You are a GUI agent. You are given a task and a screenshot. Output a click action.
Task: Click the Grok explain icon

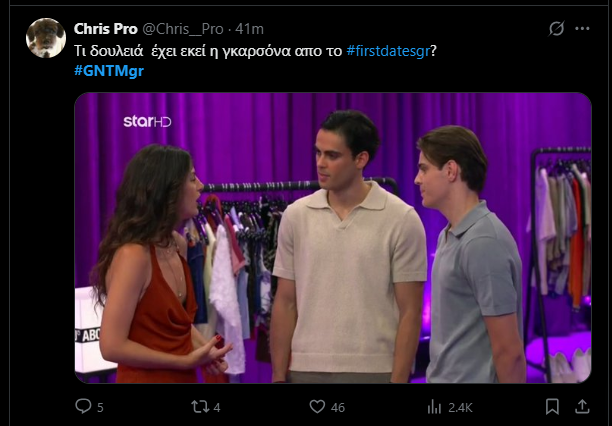pos(556,29)
